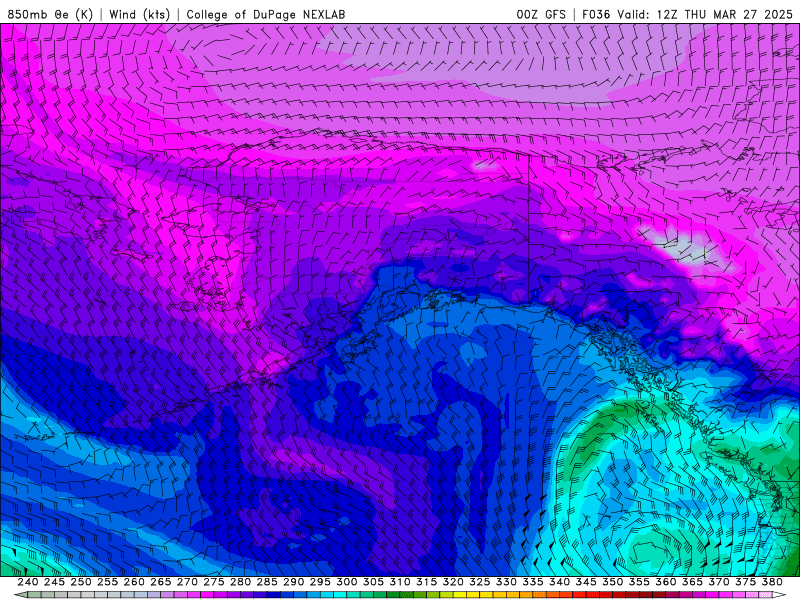Click the 295 value on the color scale
800x600 pixels.
pos(320,582)
